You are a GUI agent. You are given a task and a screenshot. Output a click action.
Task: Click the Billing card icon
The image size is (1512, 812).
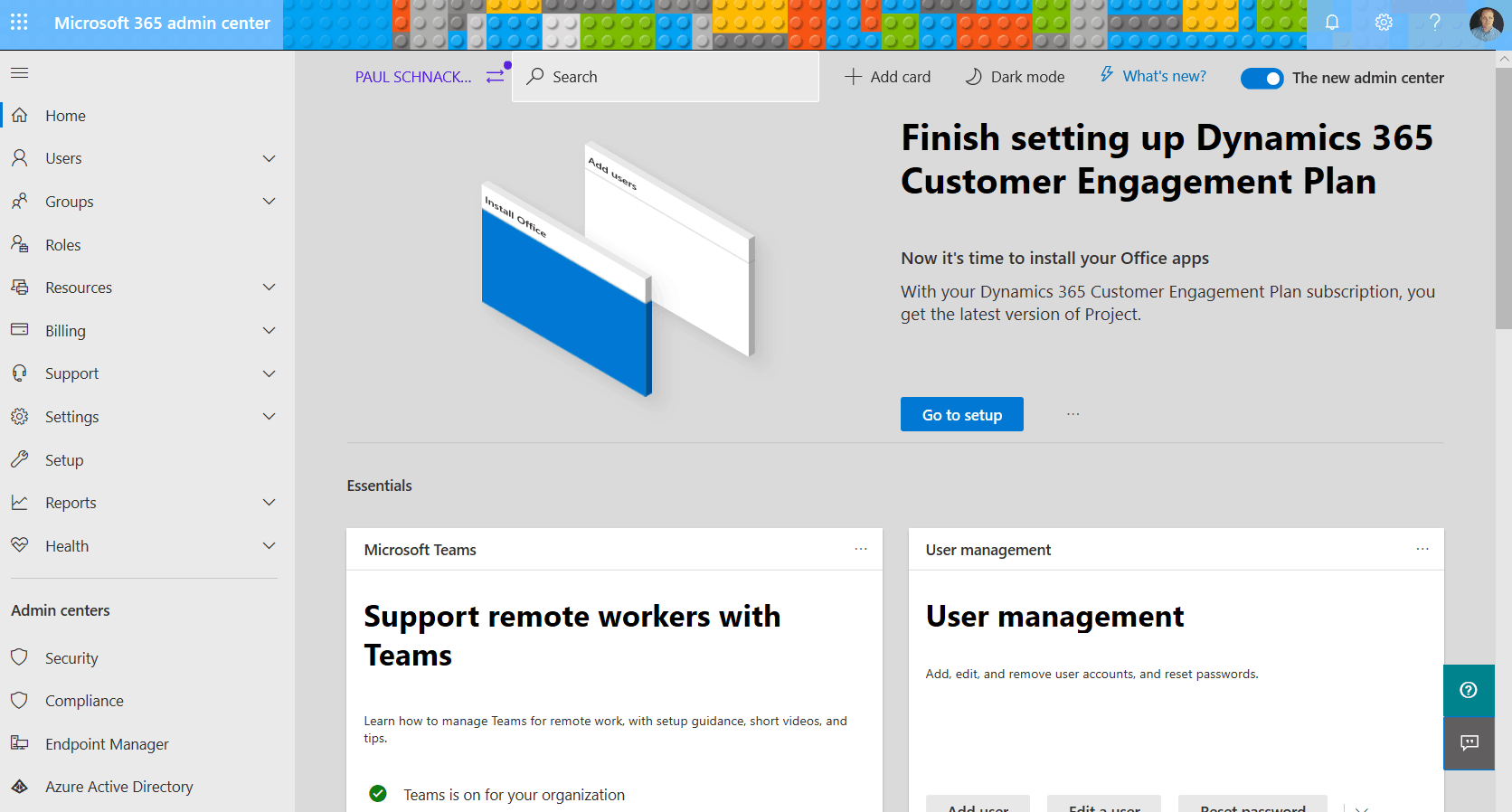coord(20,329)
